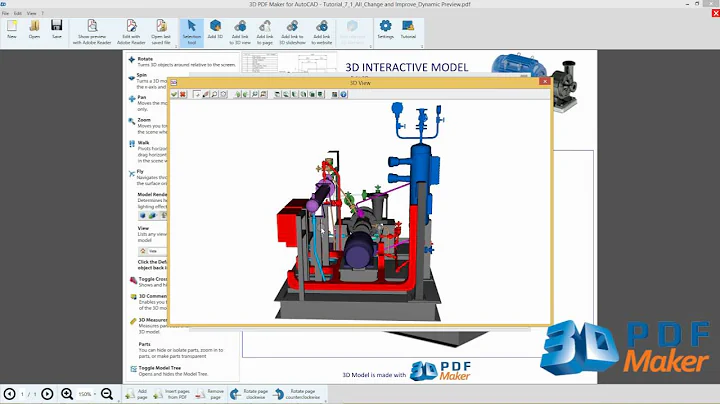Image resolution: width=720 pixels, height=404 pixels.
Task: Open the View menu
Action: pos(31,13)
